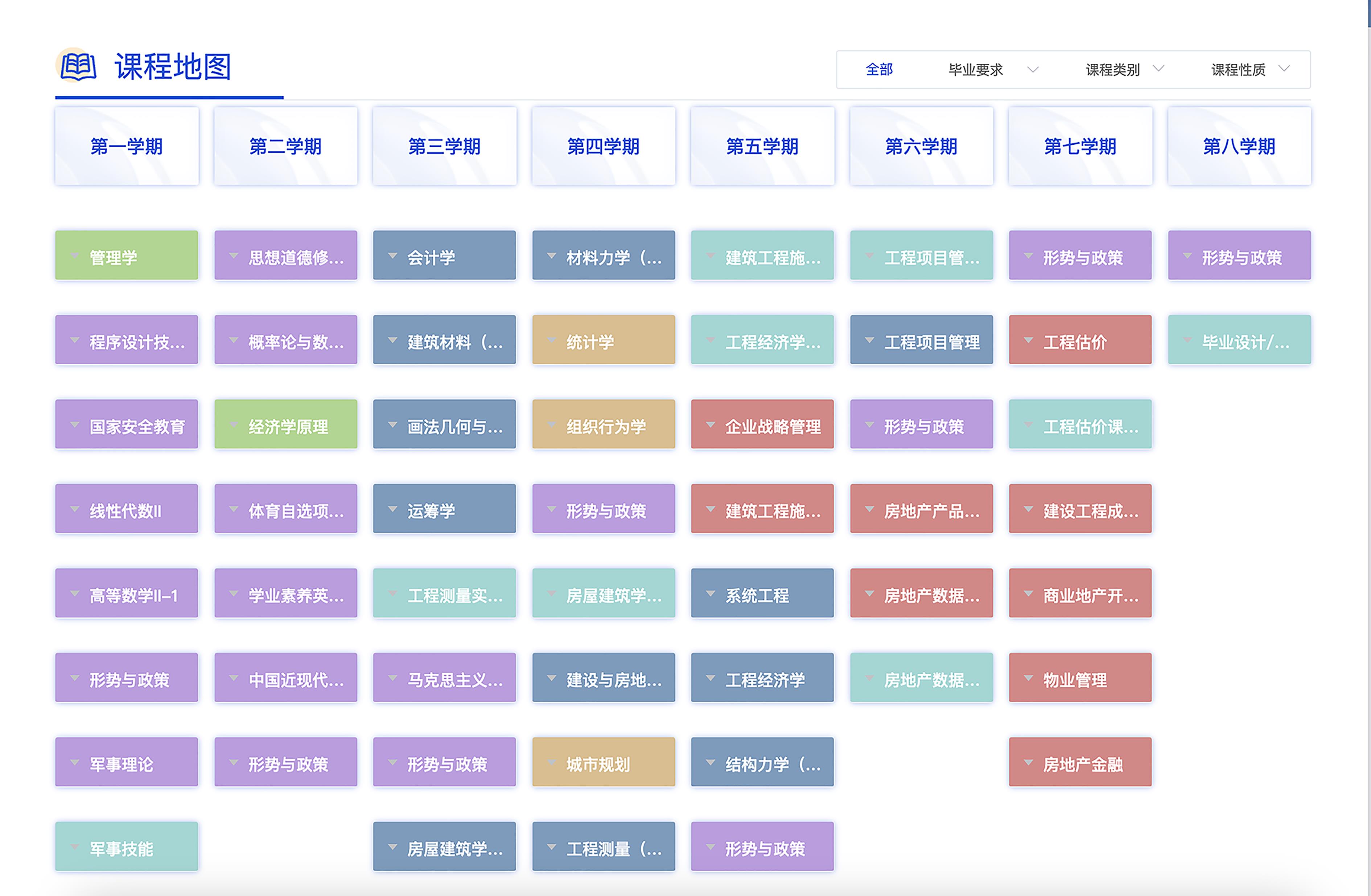This screenshot has width=1371, height=896.
Task: Click the arrow icon on 军事理论
Action: coord(75,762)
